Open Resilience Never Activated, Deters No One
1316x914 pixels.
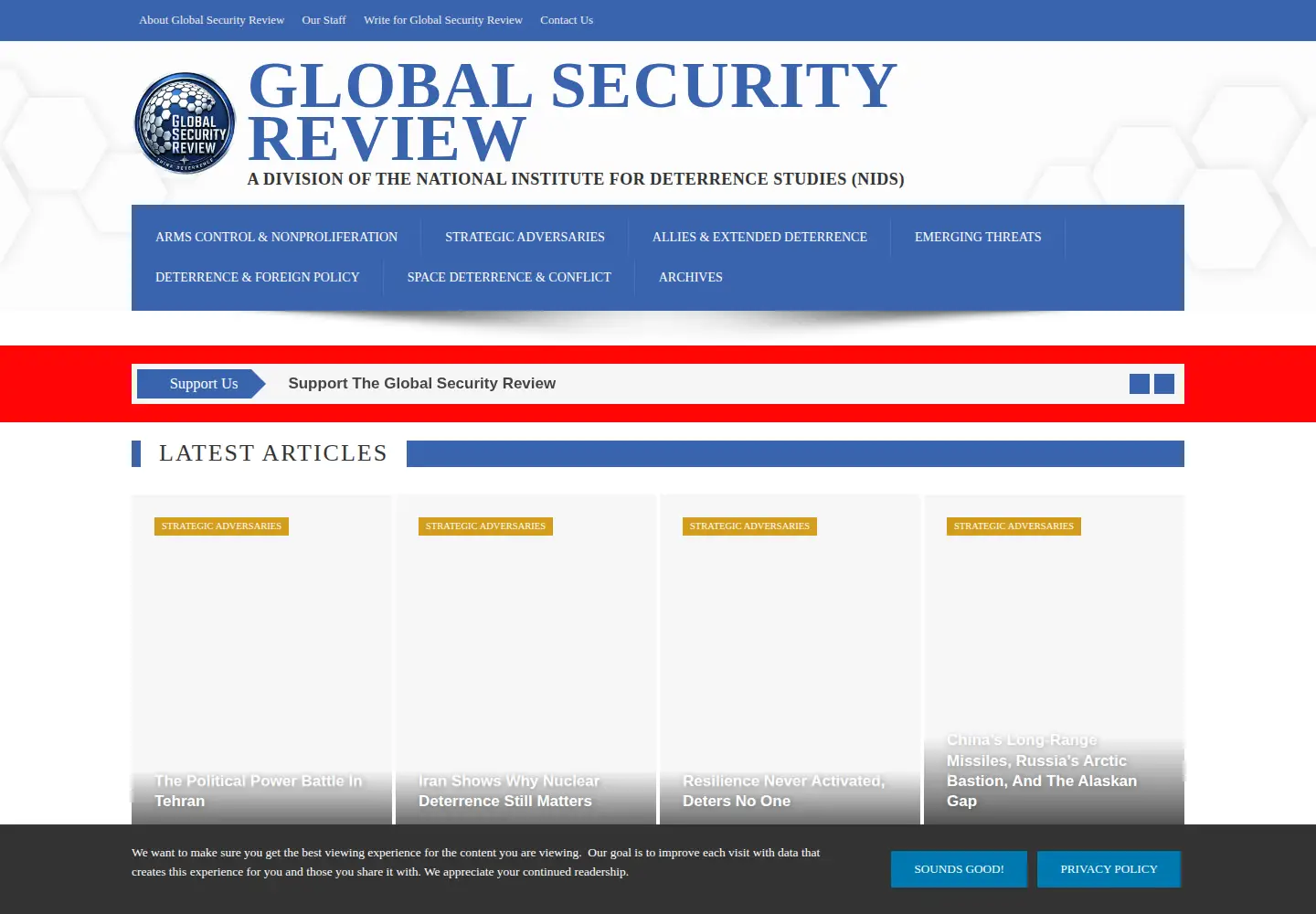(783, 791)
